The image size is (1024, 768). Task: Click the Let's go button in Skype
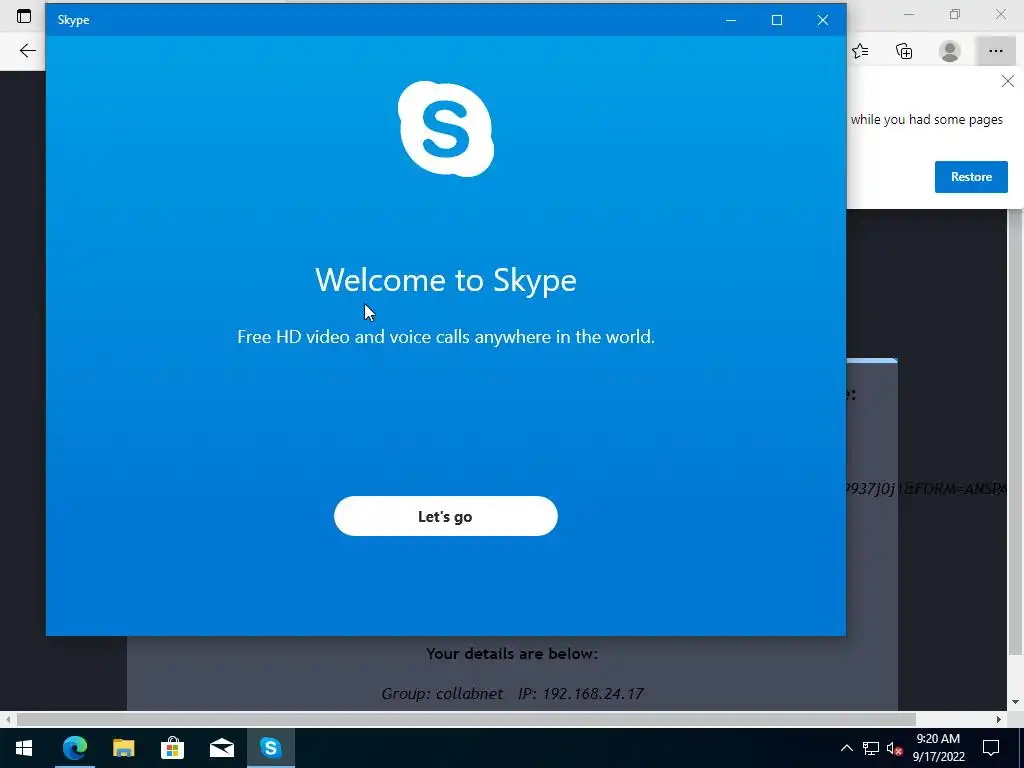pyautogui.click(x=445, y=516)
